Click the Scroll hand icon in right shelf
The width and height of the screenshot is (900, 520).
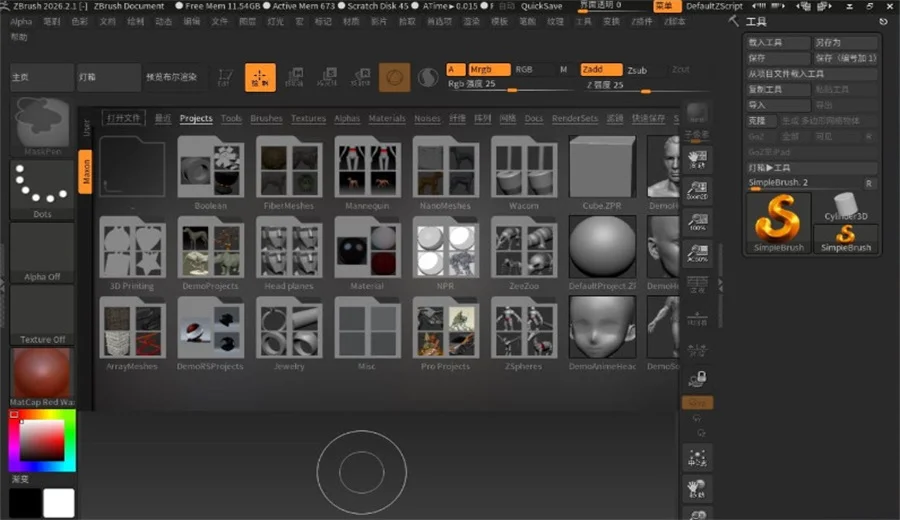pyautogui.click(x=697, y=160)
